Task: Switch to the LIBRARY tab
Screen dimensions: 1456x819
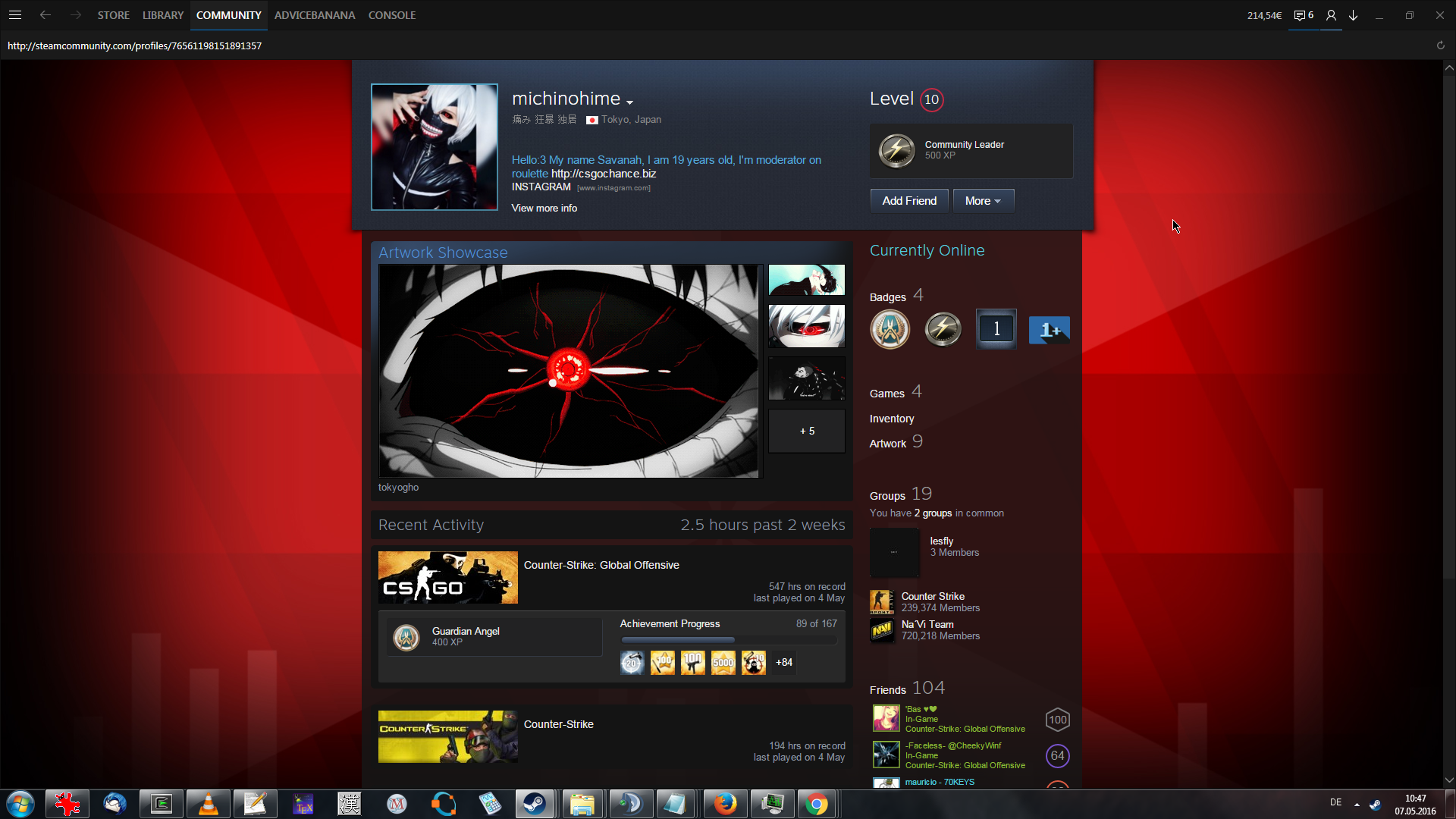Action: pyautogui.click(x=163, y=15)
